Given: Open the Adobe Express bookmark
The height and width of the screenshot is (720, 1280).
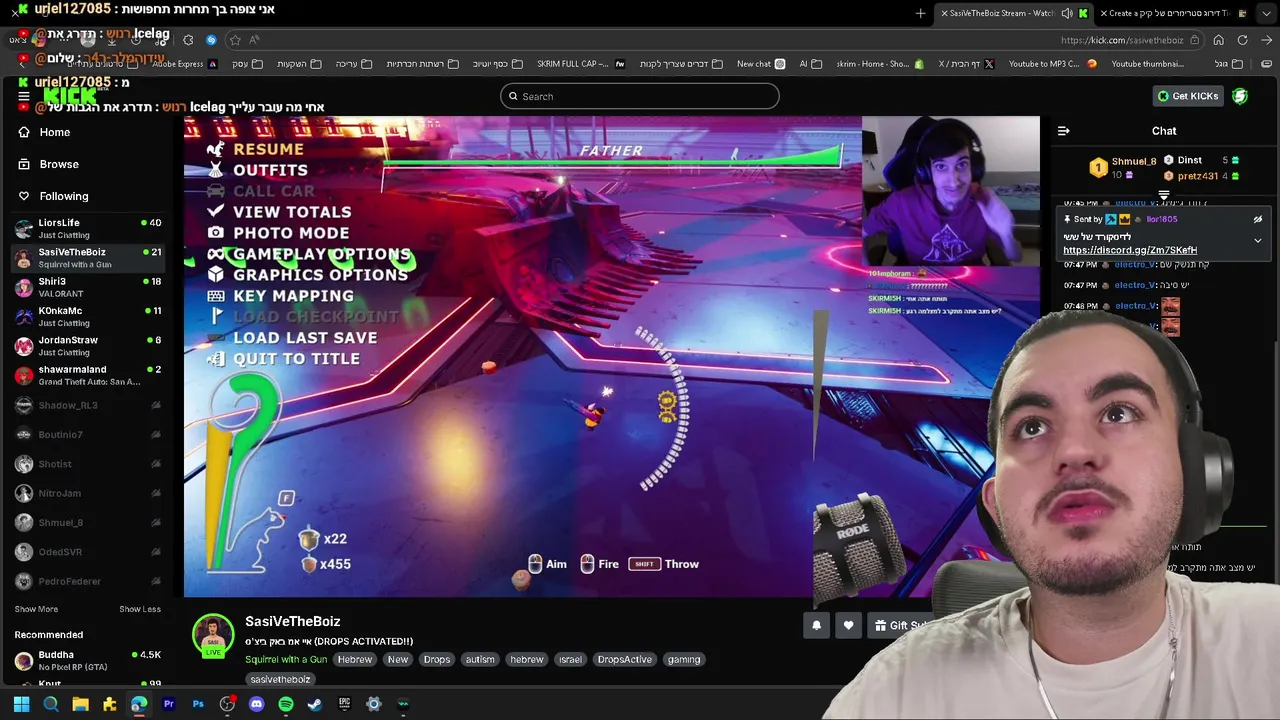Looking at the screenshot, I should [x=184, y=64].
